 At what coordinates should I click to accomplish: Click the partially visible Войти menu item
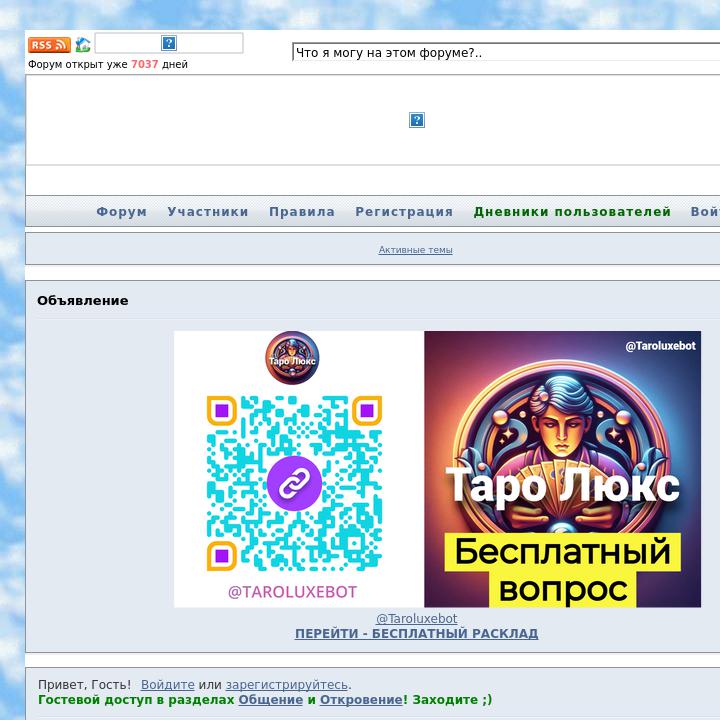coord(705,212)
